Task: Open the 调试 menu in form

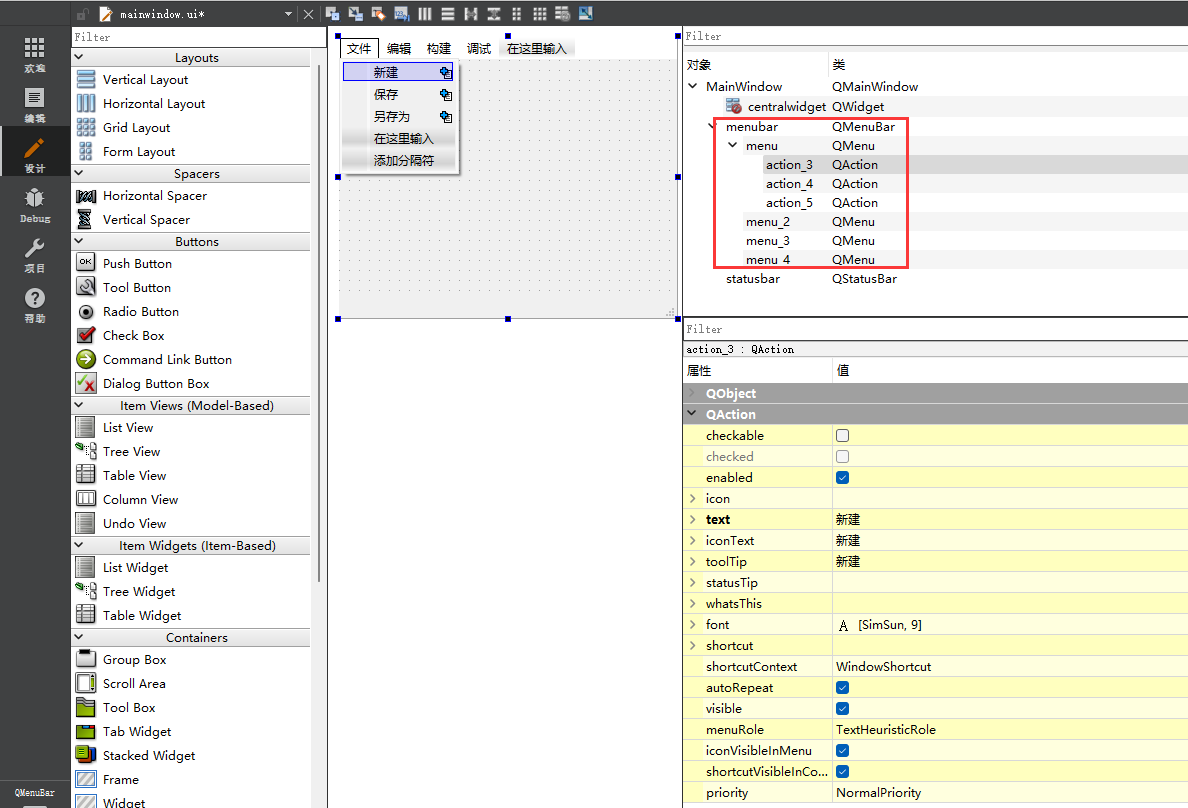Action: [x=478, y=49]
